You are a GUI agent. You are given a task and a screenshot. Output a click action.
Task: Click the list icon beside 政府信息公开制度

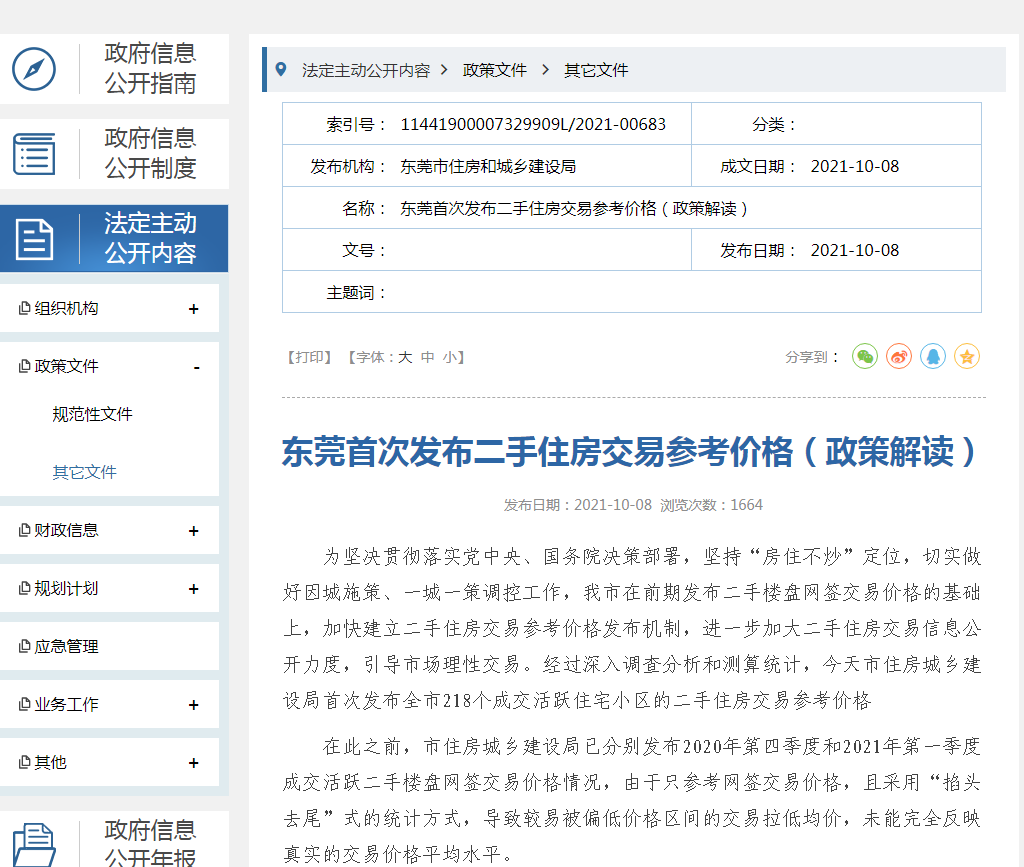(34, 154)
